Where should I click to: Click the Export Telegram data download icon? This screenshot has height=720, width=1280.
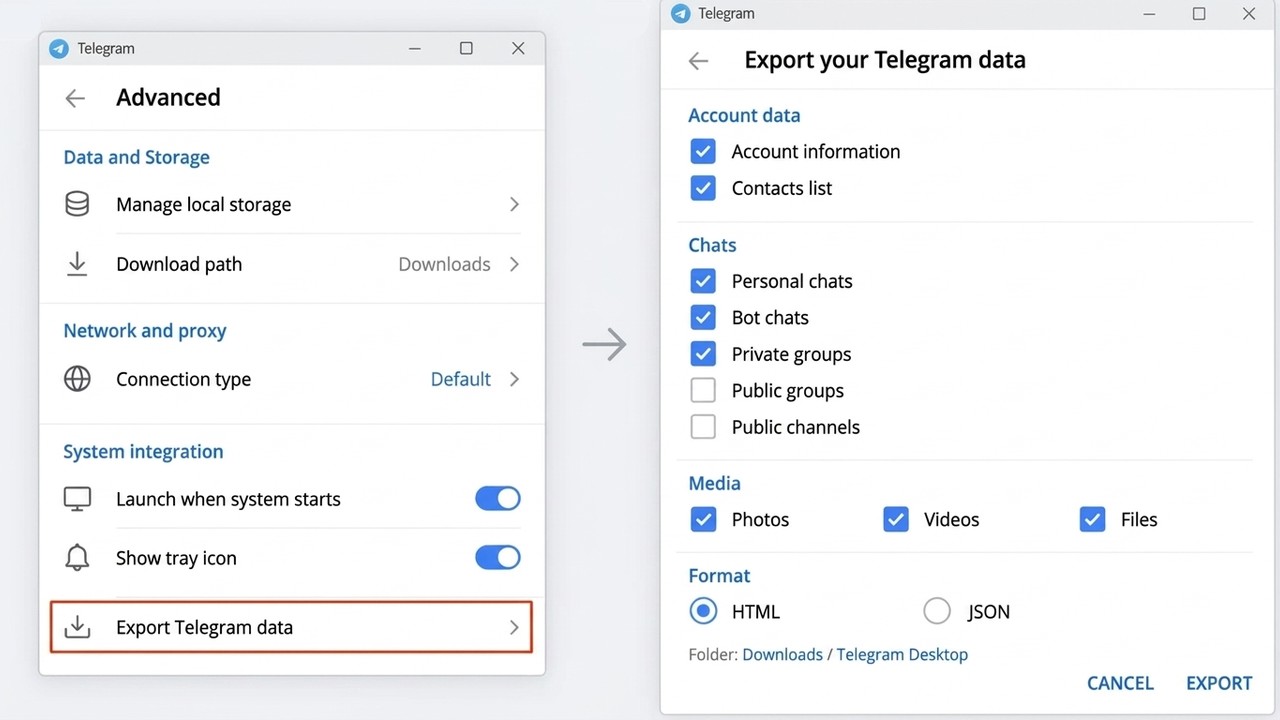pyautogui.click(x=77, y=627)
